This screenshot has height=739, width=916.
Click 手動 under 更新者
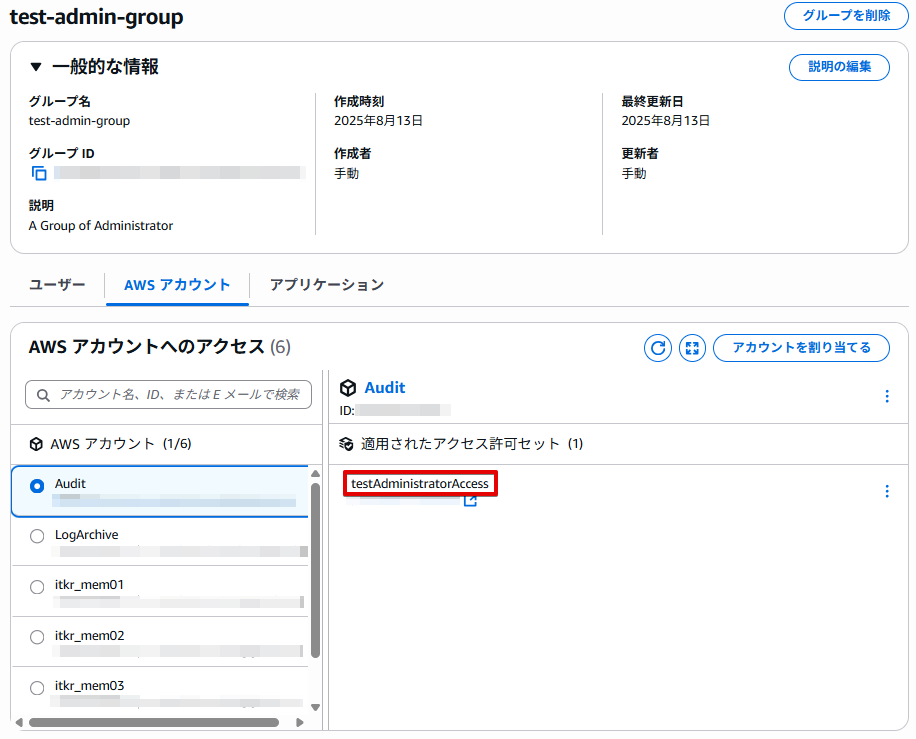pos(634,174)
